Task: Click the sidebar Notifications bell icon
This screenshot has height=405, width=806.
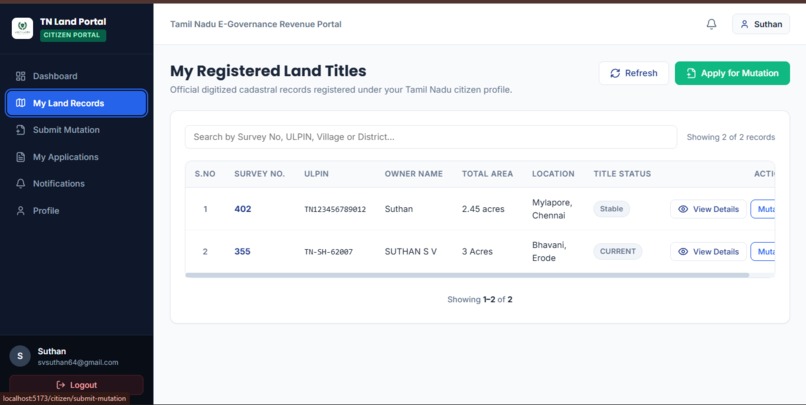Action: [x=21, y=183]
